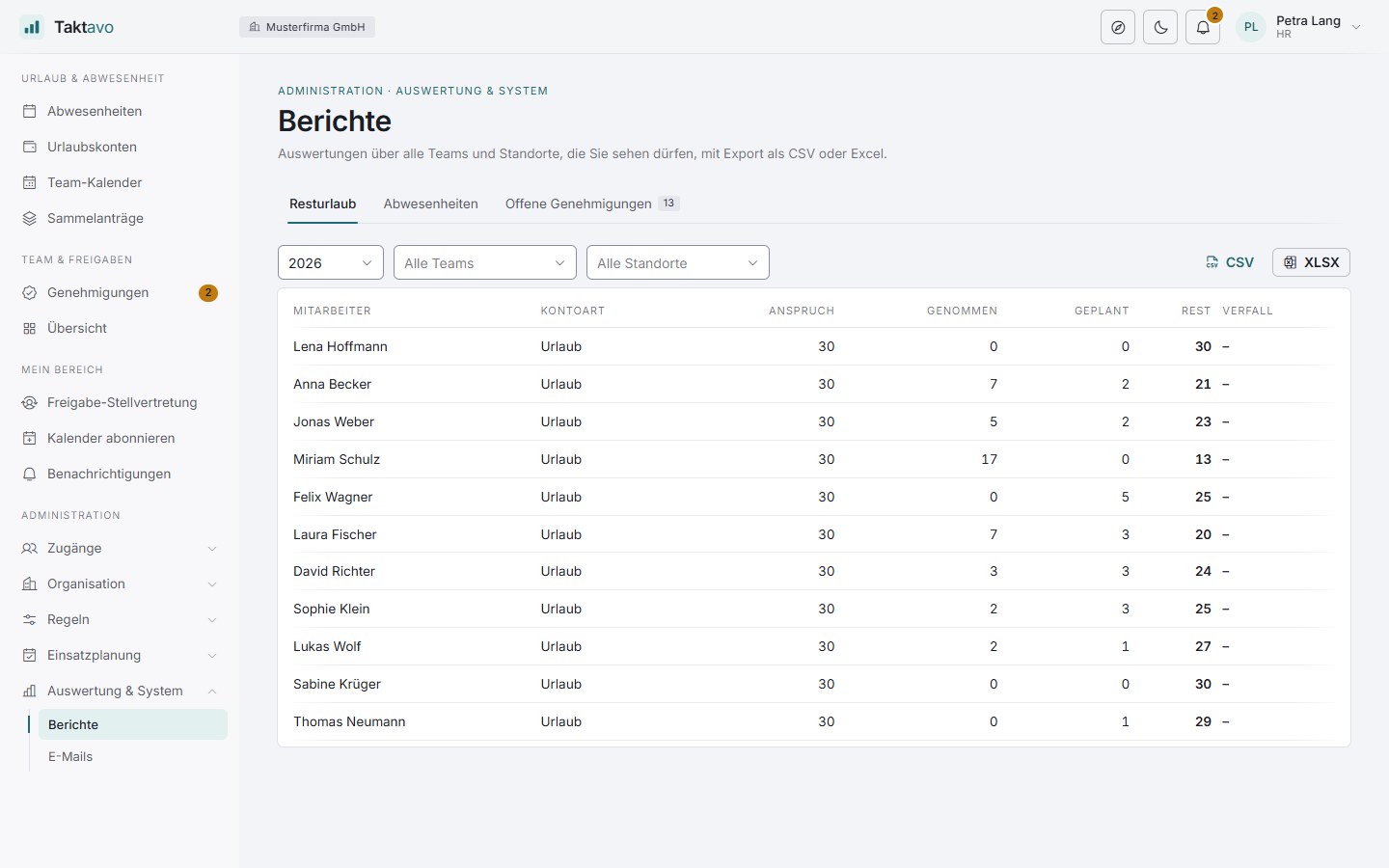The width and height of the screenshot is (1389, 868).
Task: Click the Mitarbeiter column header
Action: coord(332,311)
